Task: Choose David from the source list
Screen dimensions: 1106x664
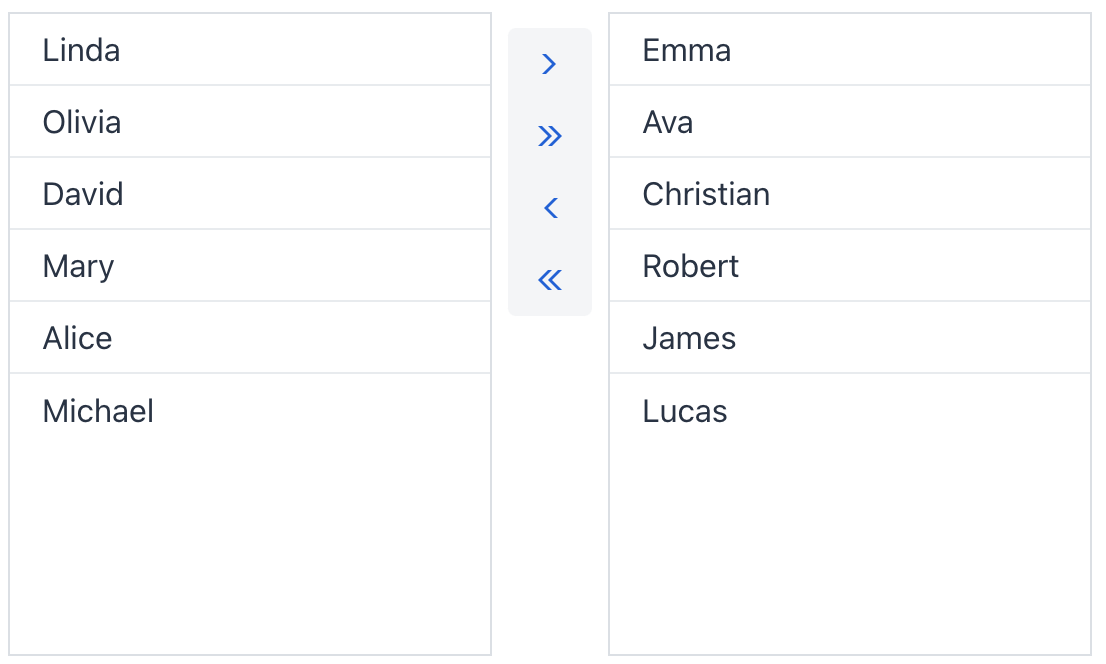Action: [83, 194]
